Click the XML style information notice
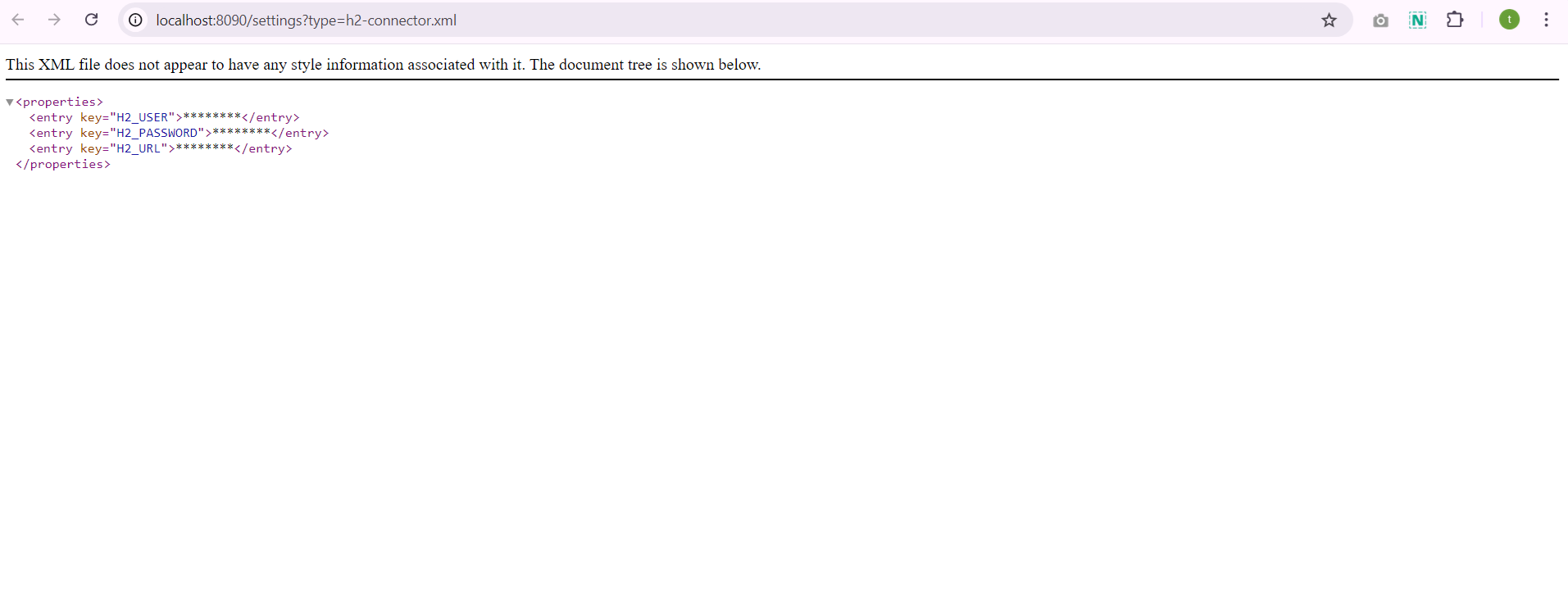 (x=384, y=65)
